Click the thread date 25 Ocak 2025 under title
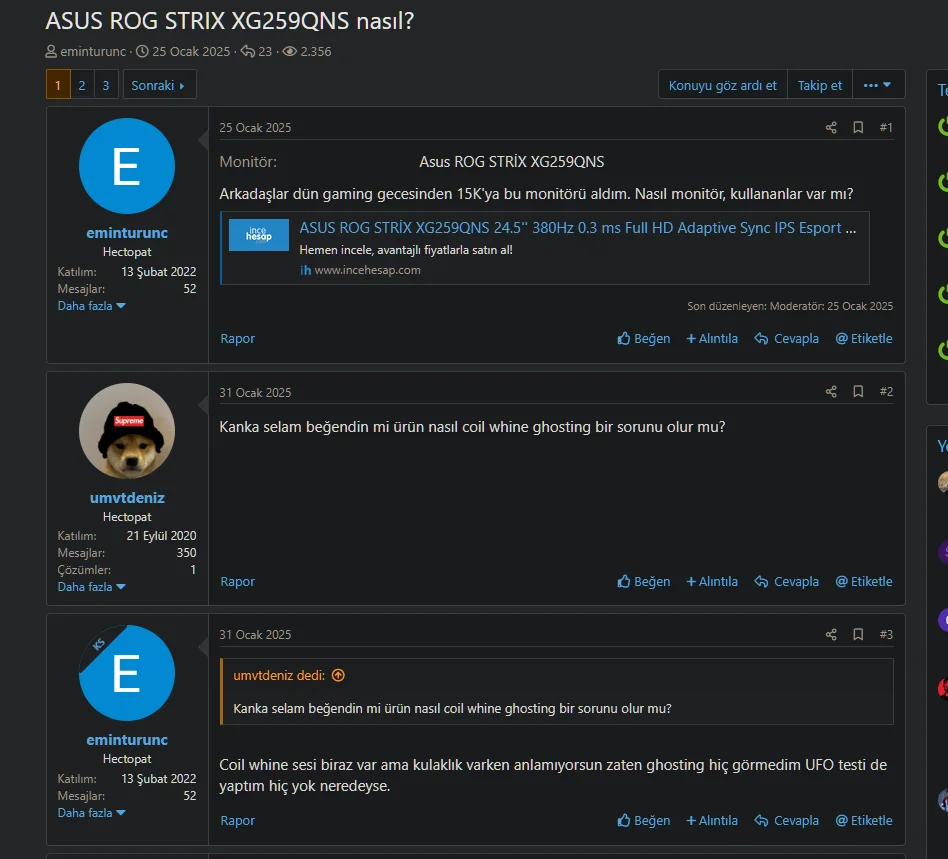 point(191,51)
